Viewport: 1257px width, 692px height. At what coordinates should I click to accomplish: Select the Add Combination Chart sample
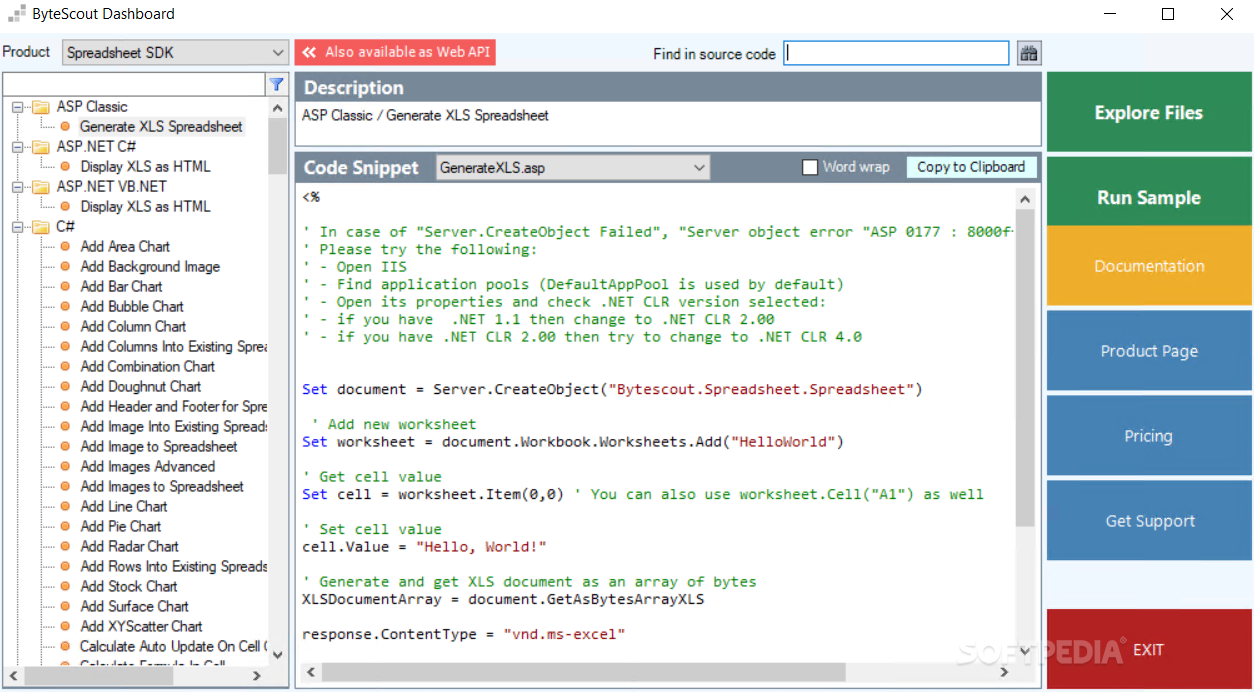coord(148,367)
